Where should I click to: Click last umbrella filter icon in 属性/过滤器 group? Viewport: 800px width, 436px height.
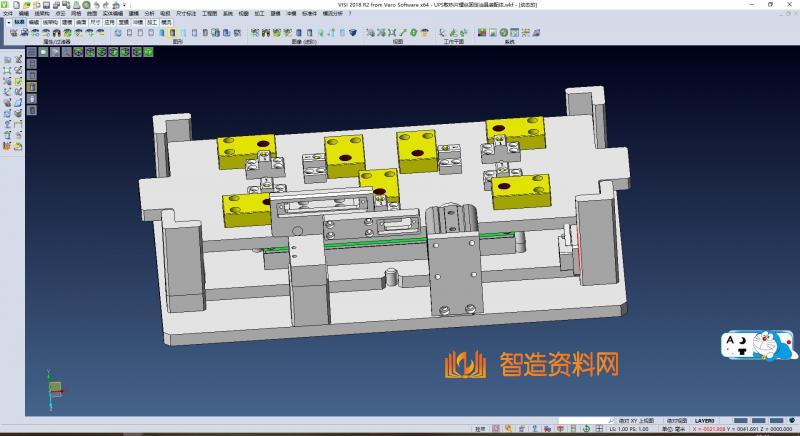101,33
